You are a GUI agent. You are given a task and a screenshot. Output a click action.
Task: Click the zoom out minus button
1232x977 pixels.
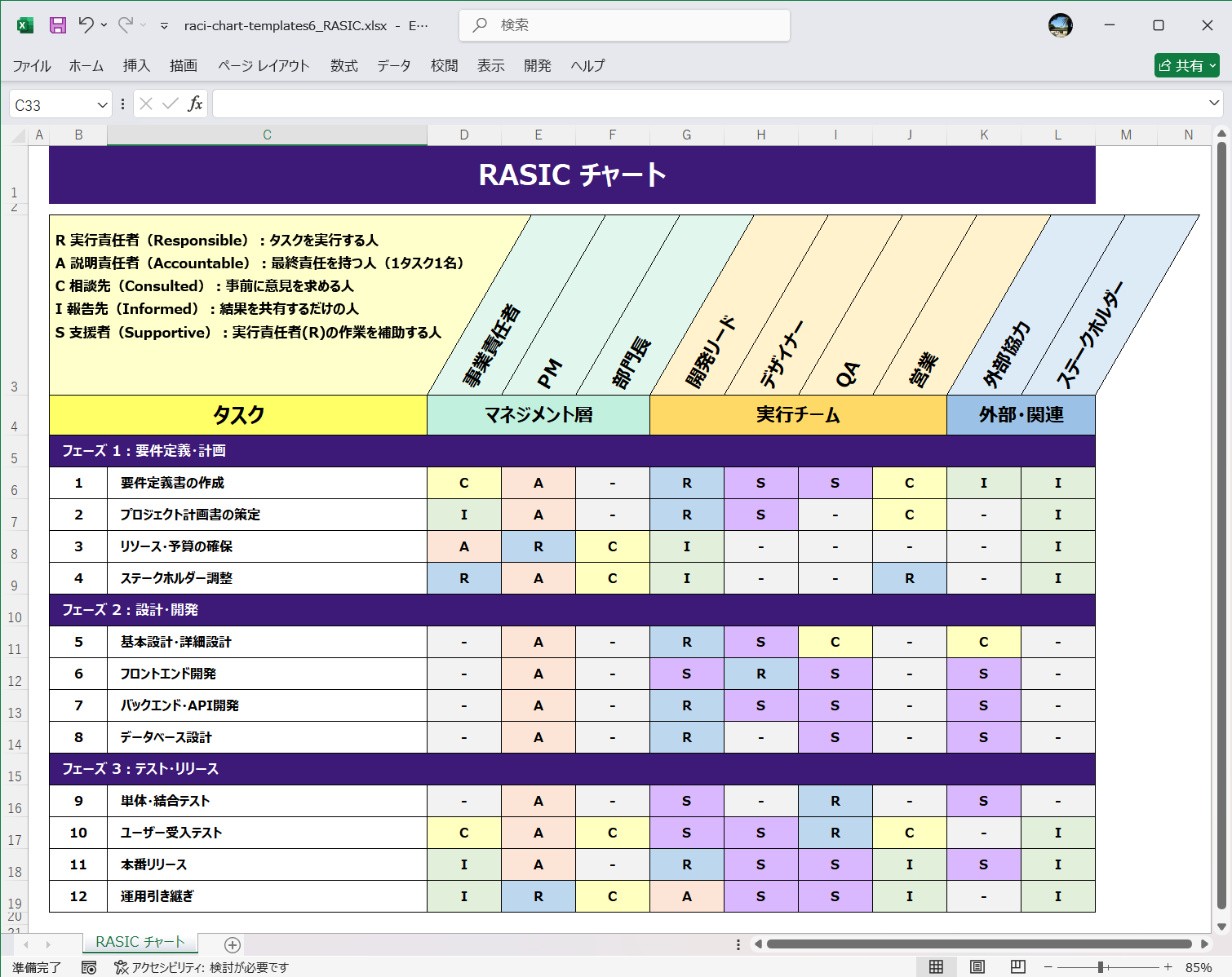coord(1048,967)
